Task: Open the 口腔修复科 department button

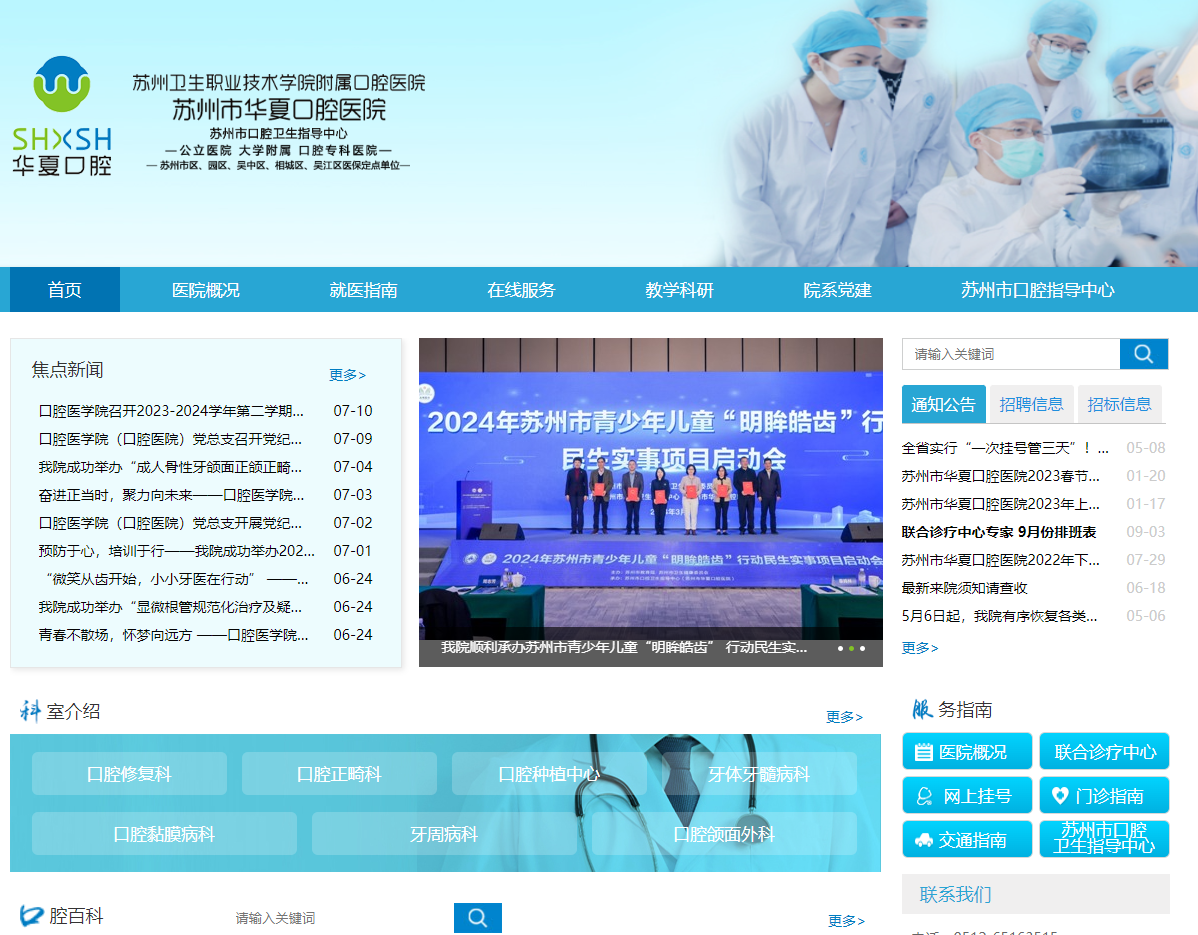Action: [129, 774]
